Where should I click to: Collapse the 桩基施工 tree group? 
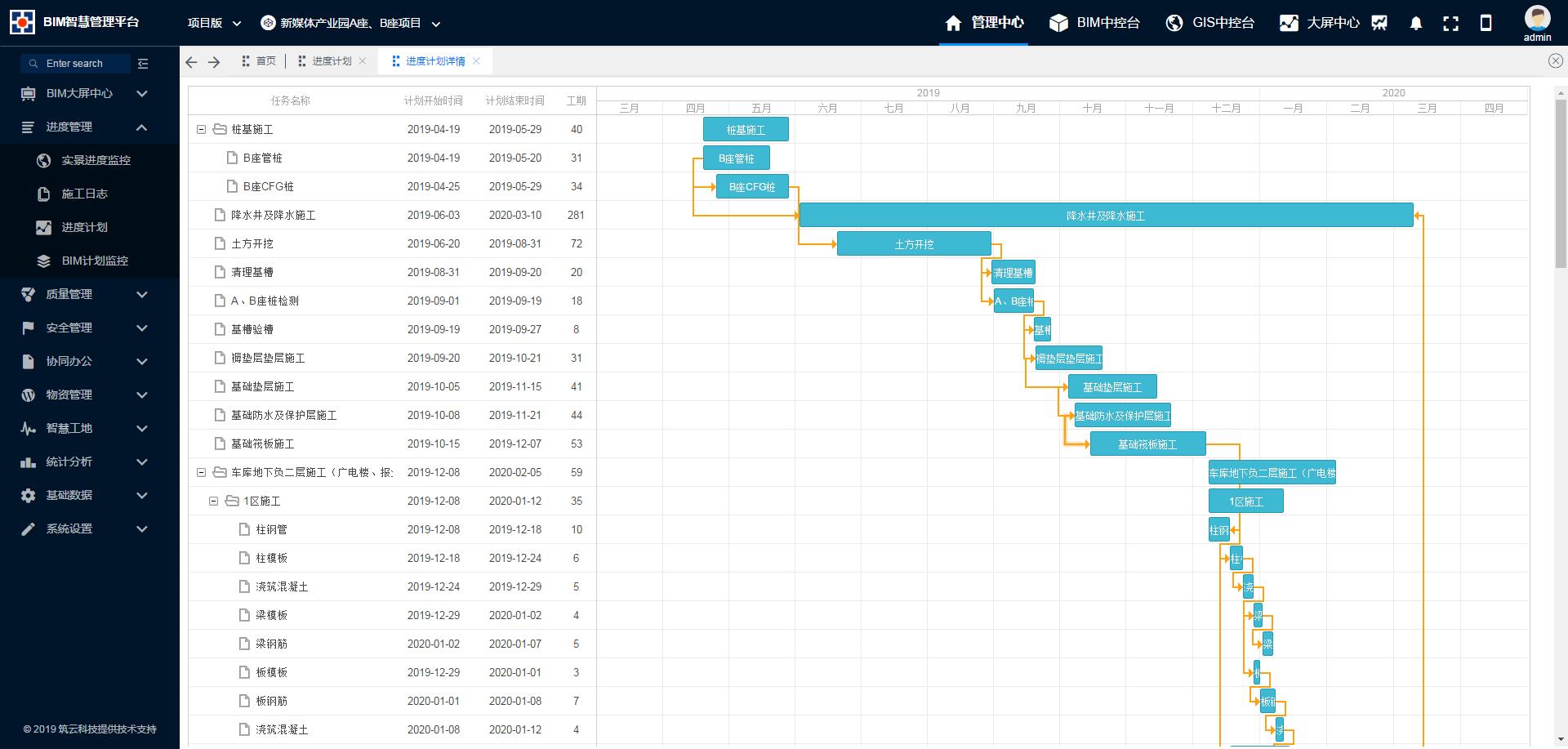(202, 129)
